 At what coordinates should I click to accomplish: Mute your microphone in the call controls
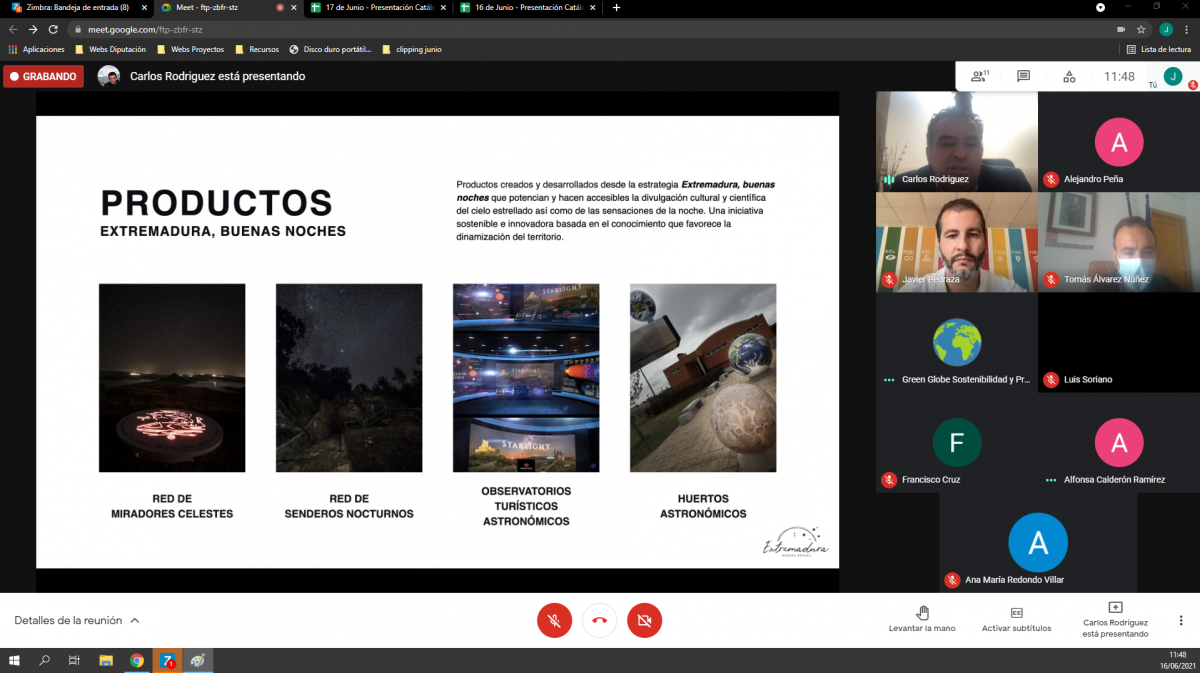tap(554, 620)
